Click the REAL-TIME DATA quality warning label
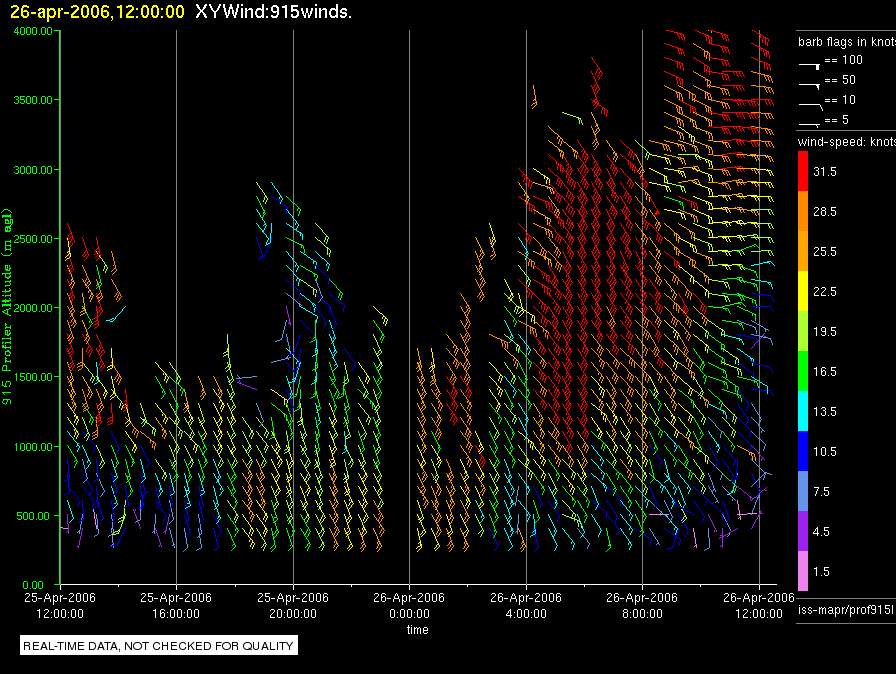The image size is (896, 674). pyautogui.click(x=159, y=646)
